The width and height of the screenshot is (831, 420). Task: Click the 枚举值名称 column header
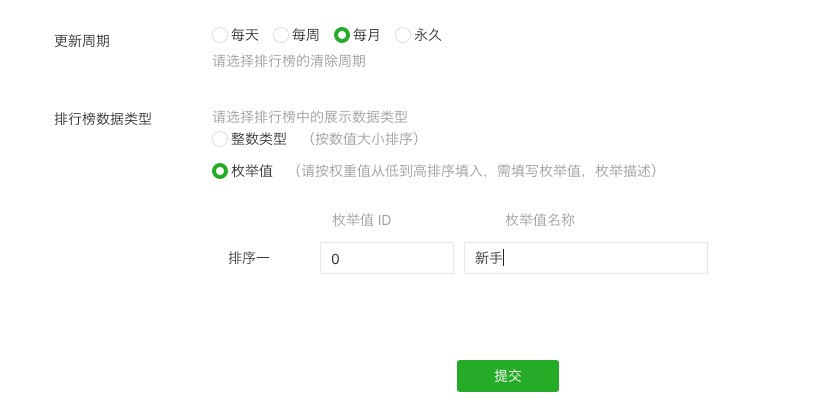click(539, 220)
